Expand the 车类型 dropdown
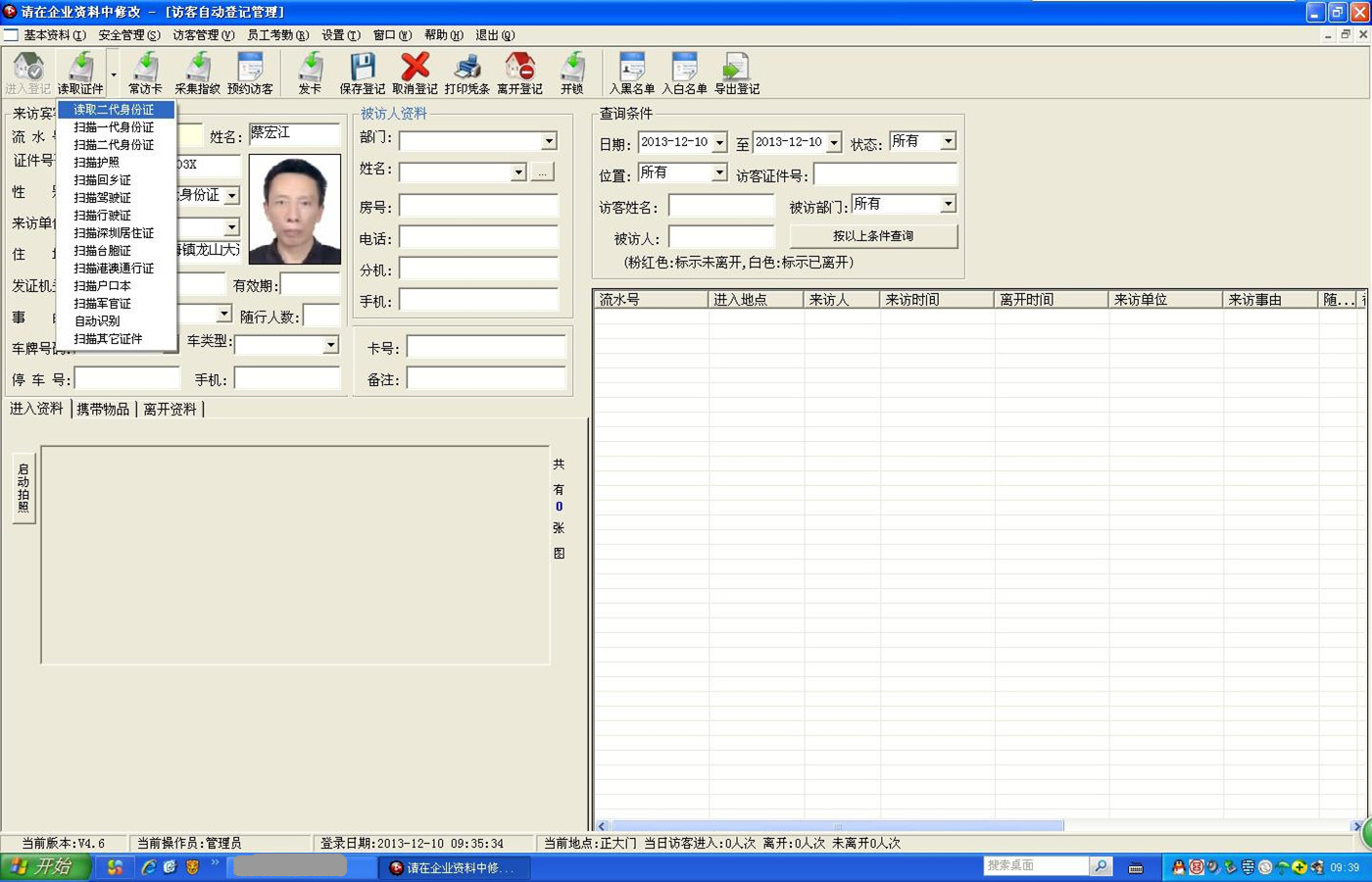The height and width of the screenshot is (882, 1372). [x=330, y=345]
